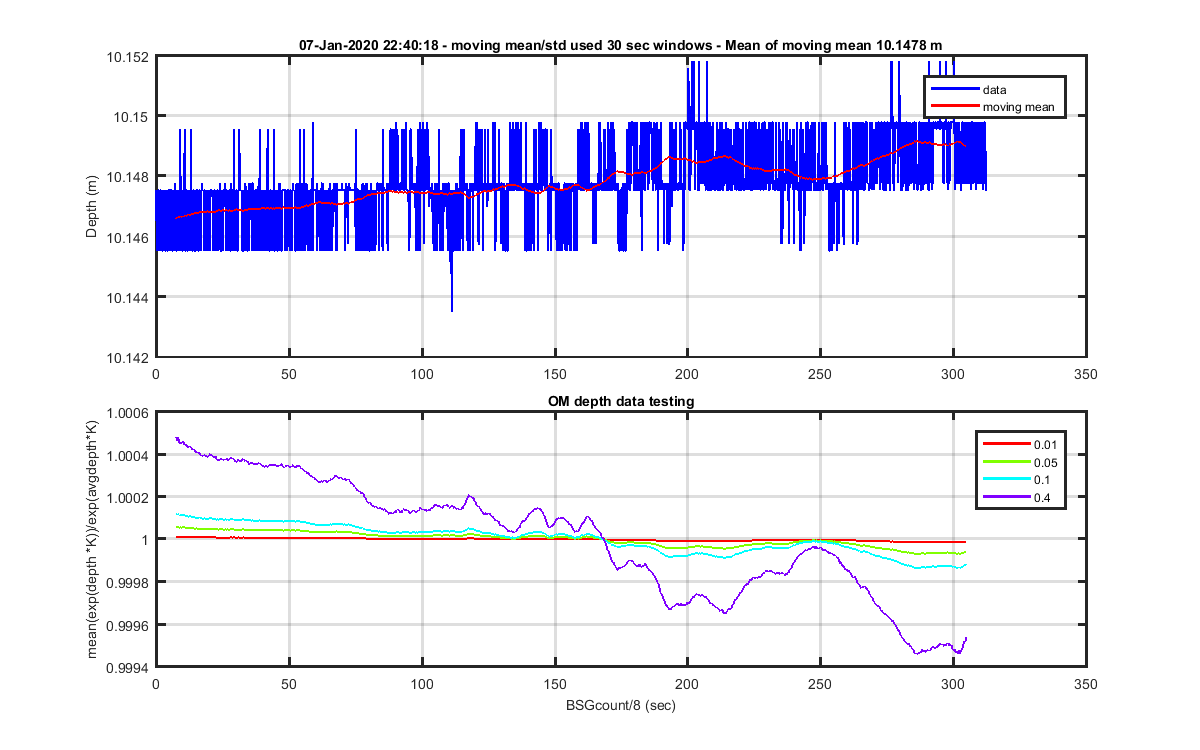Screen dimensions: 1200x750
Task: Click the '1.0002' tick label in bottom plot
Action: (x=128, y=497)
